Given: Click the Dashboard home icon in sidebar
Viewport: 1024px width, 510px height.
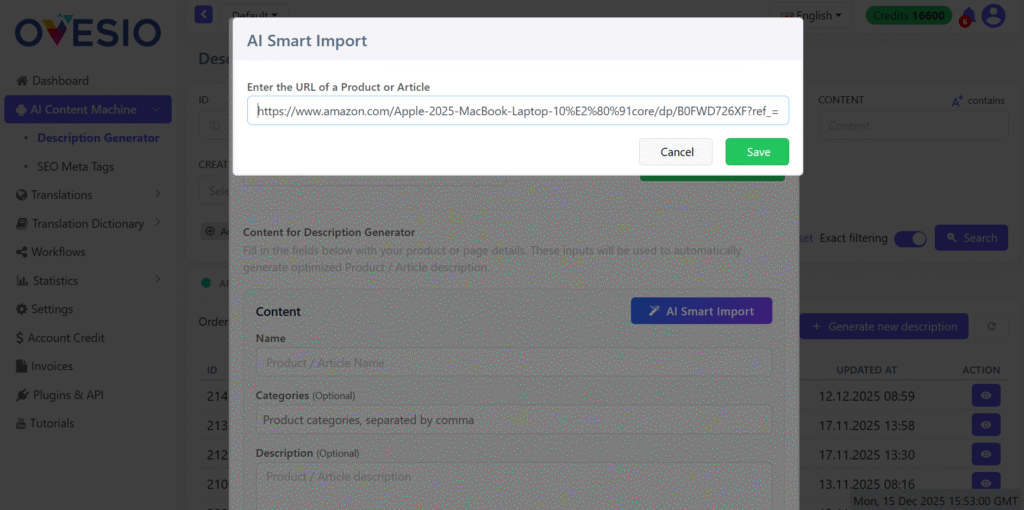Looking at the screenshot, I should pos(22,81).
